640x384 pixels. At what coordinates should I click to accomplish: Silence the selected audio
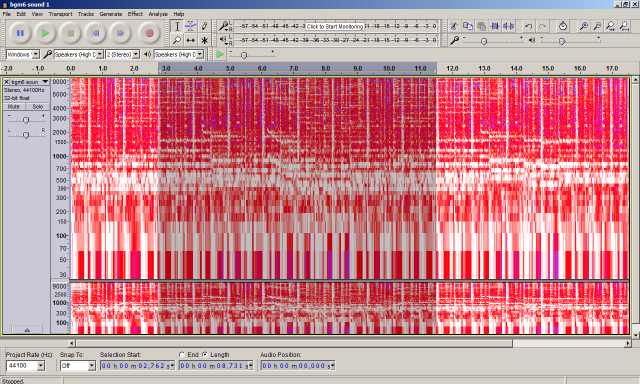point(509,27)
